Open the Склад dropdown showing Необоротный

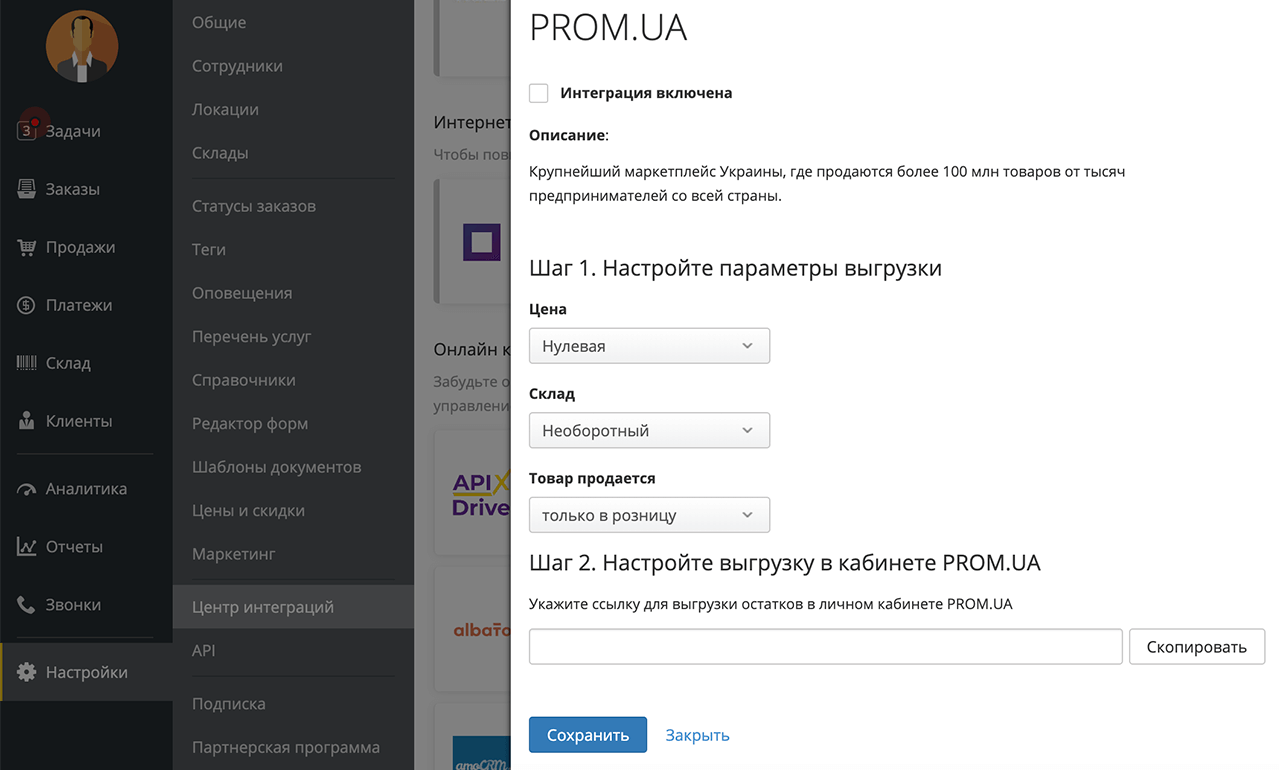(649, 431)
